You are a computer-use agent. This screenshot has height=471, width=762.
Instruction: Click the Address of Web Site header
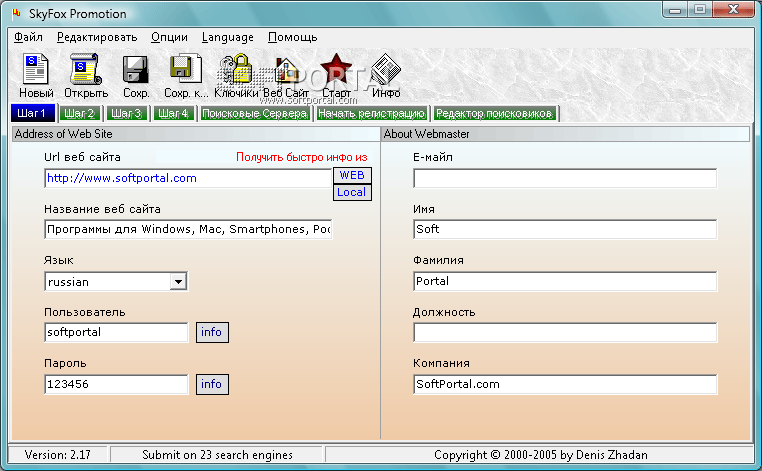click(196, 134)
